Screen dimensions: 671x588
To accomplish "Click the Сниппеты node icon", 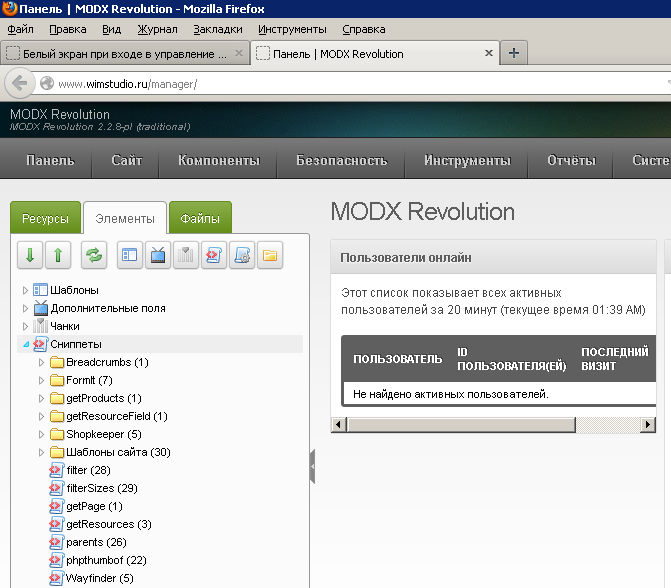I will [x=40, y=344].
